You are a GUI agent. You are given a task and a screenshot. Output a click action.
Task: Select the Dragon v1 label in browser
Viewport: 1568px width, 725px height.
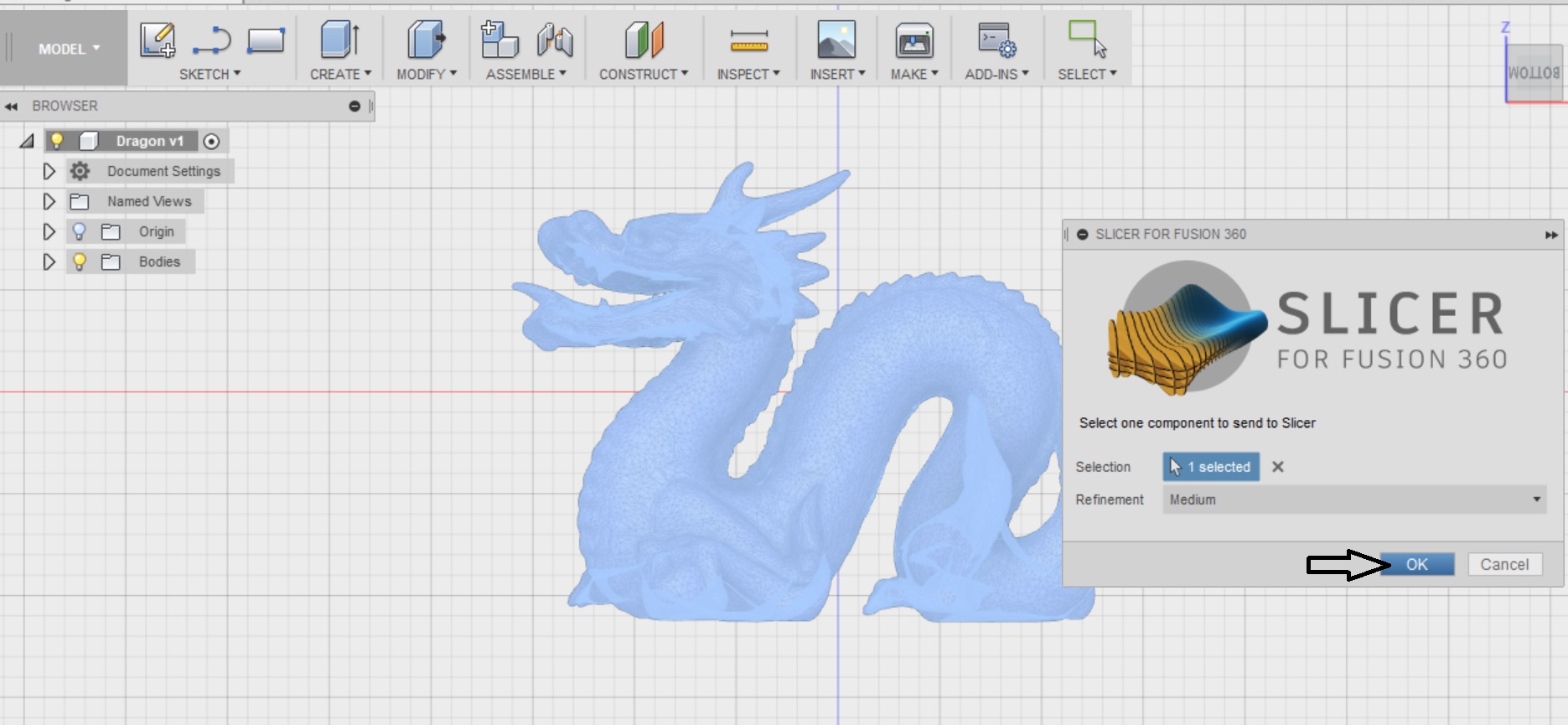point(150,141)
